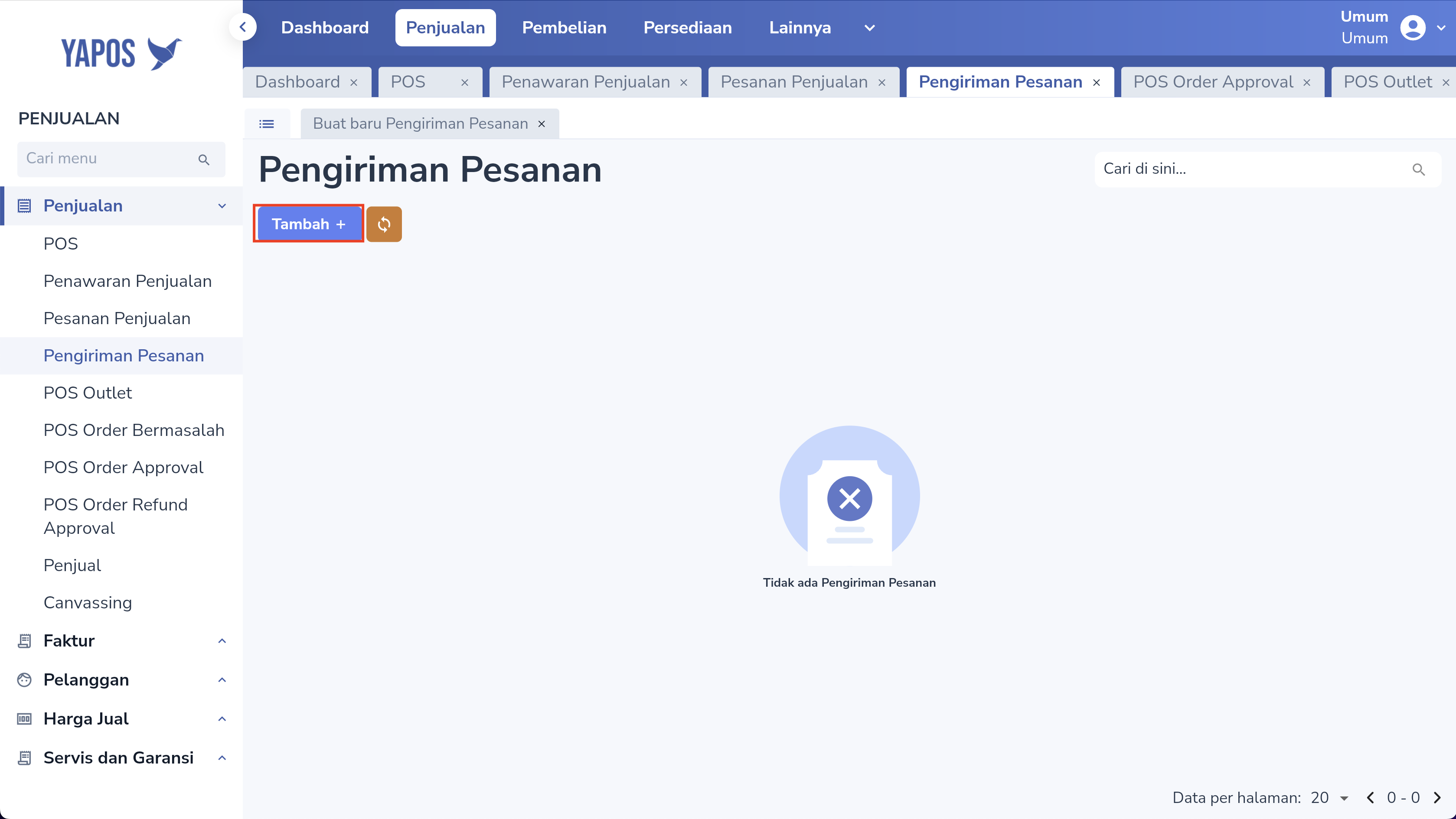Open Pembelian in top navigation
The height and width of the screenshot is (819, 1456).
click(x=564, y=28)
